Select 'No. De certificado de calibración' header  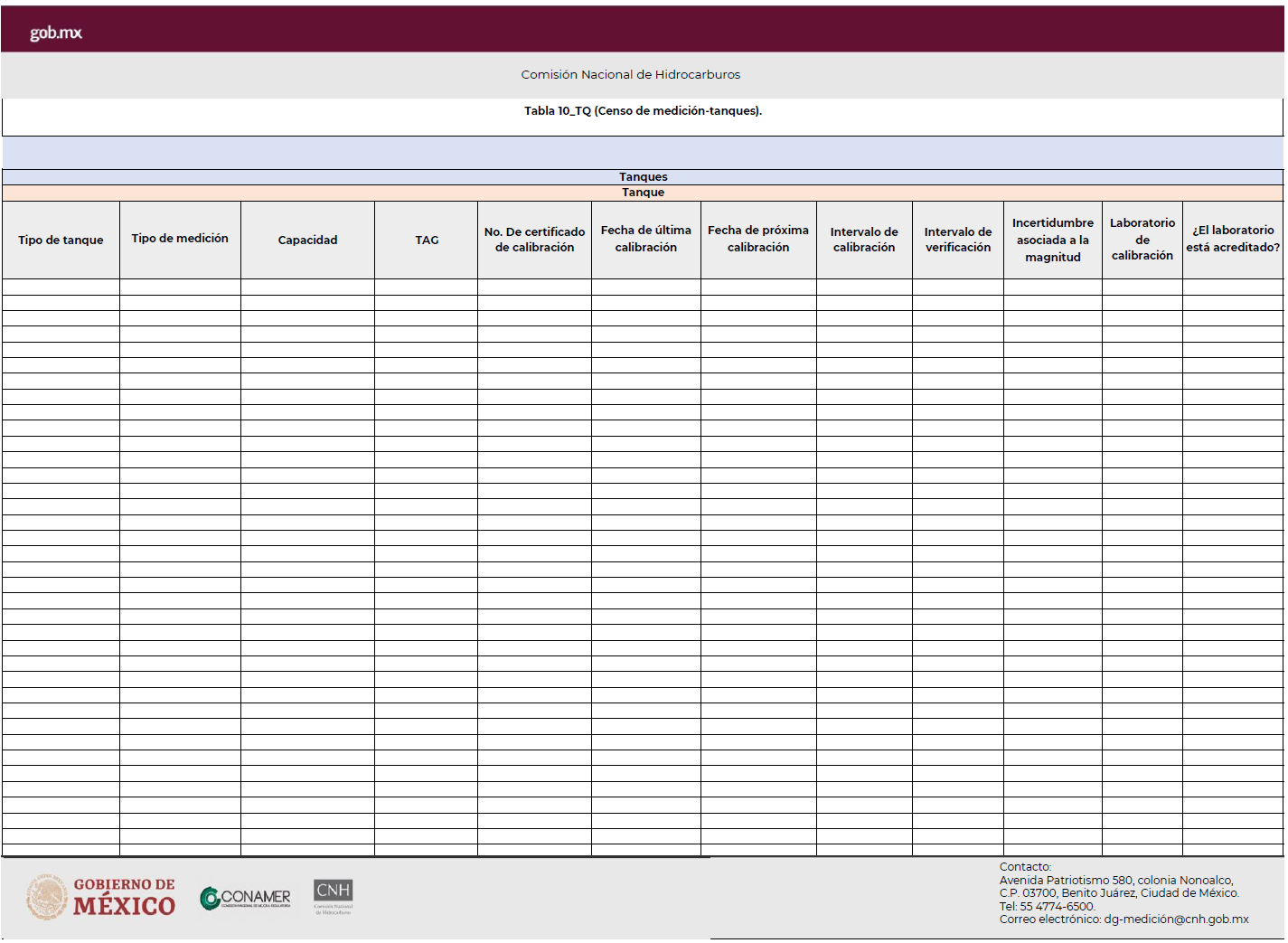click(x=534, y=240)
